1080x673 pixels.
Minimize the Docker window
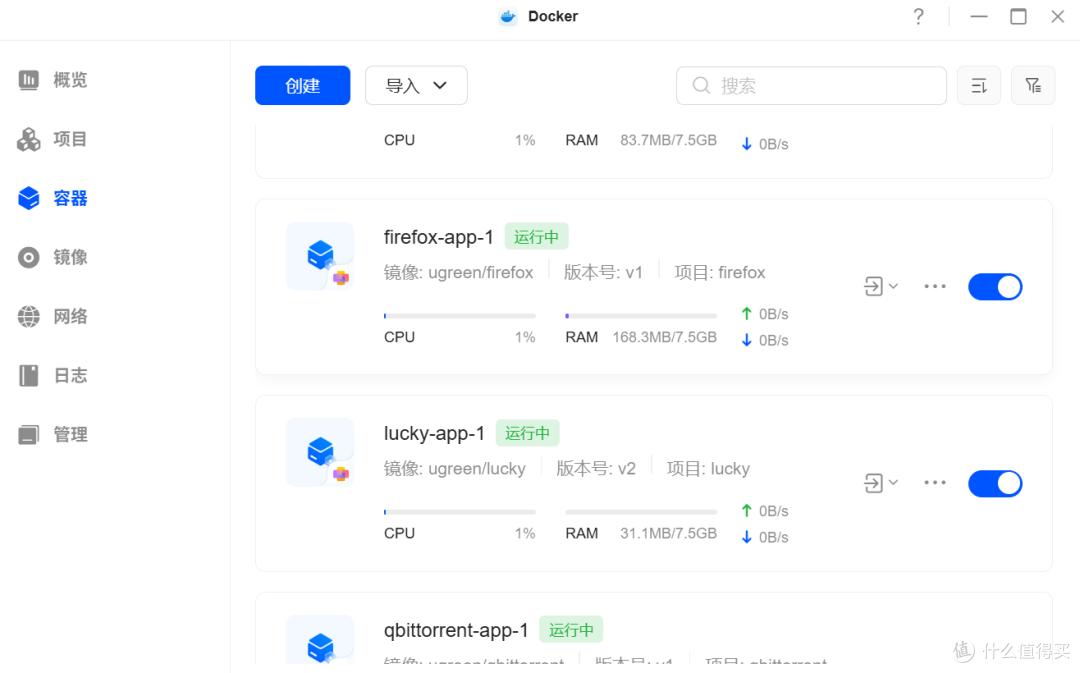click(x=979, y=17)
